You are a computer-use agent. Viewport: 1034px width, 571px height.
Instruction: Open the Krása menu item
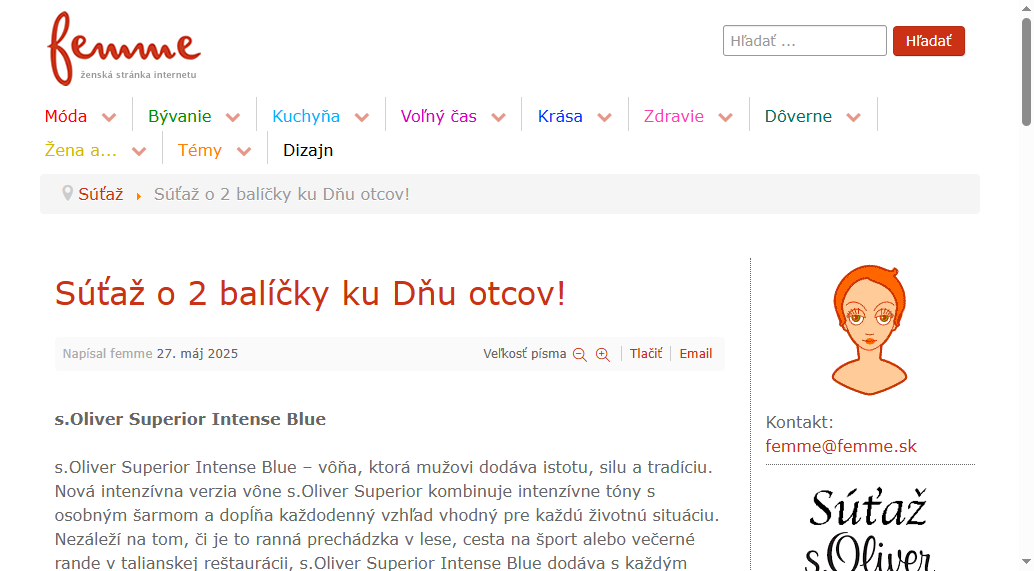click(x=560, y=116)
